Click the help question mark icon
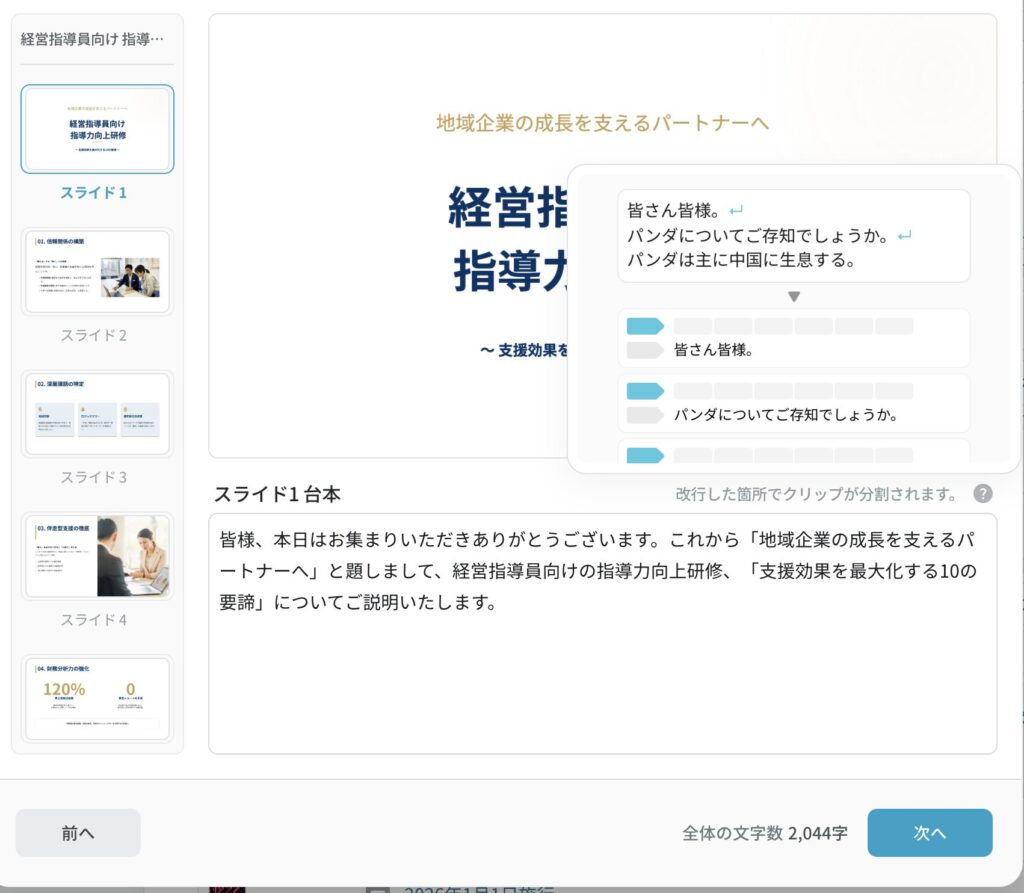 [983, 494]
